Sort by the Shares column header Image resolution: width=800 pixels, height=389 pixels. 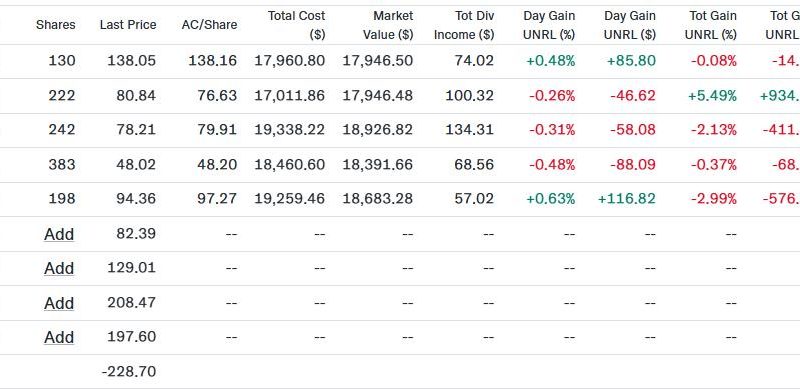(x=56, y=25)
